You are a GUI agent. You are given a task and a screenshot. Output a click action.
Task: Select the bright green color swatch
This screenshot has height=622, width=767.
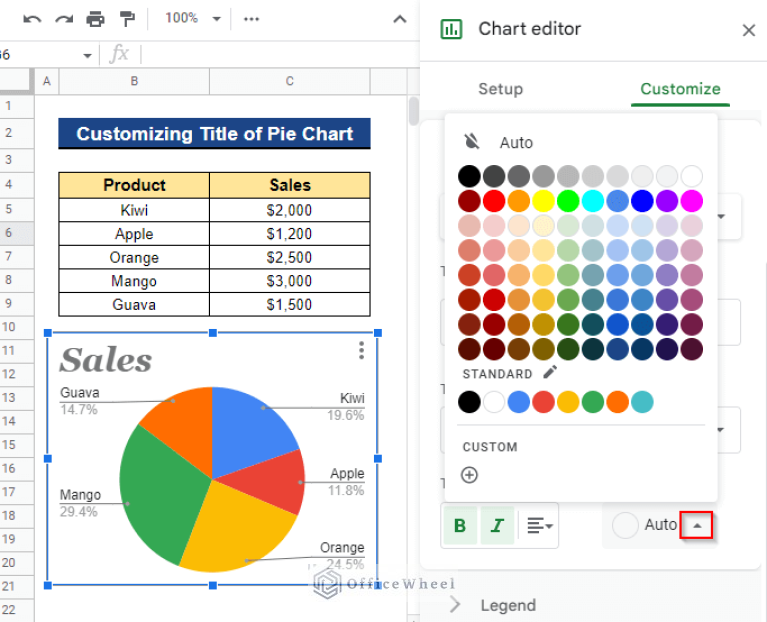[568, 201]
